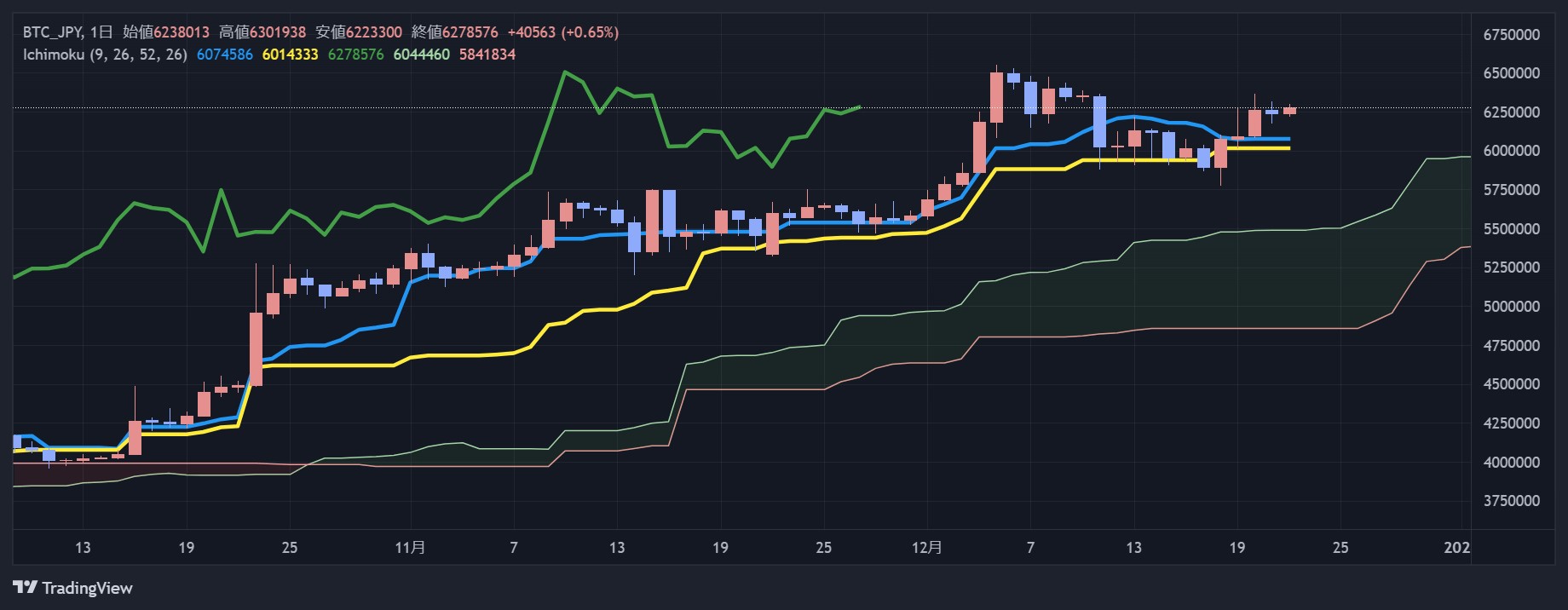Click the Ichimoku value 5841834
The width and height of the screenshot is (1568, 610).
487,55
